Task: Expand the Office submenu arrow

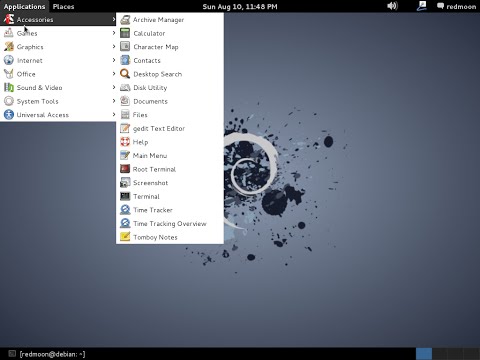Action: pos(114,74)
